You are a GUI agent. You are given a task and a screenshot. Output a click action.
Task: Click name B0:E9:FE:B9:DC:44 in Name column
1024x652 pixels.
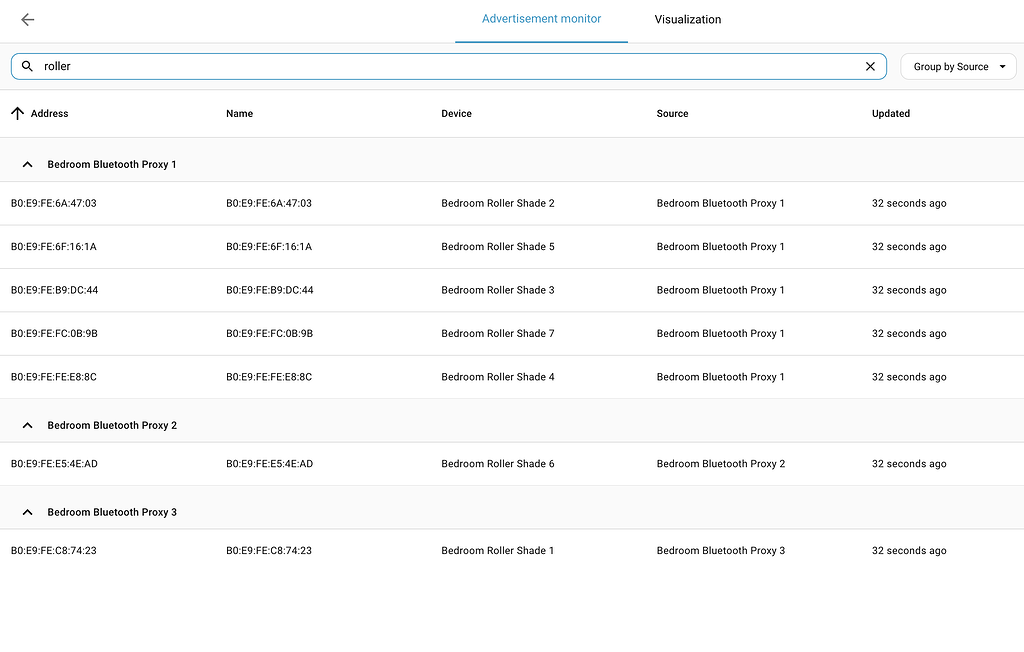click(x=270, y=290)
